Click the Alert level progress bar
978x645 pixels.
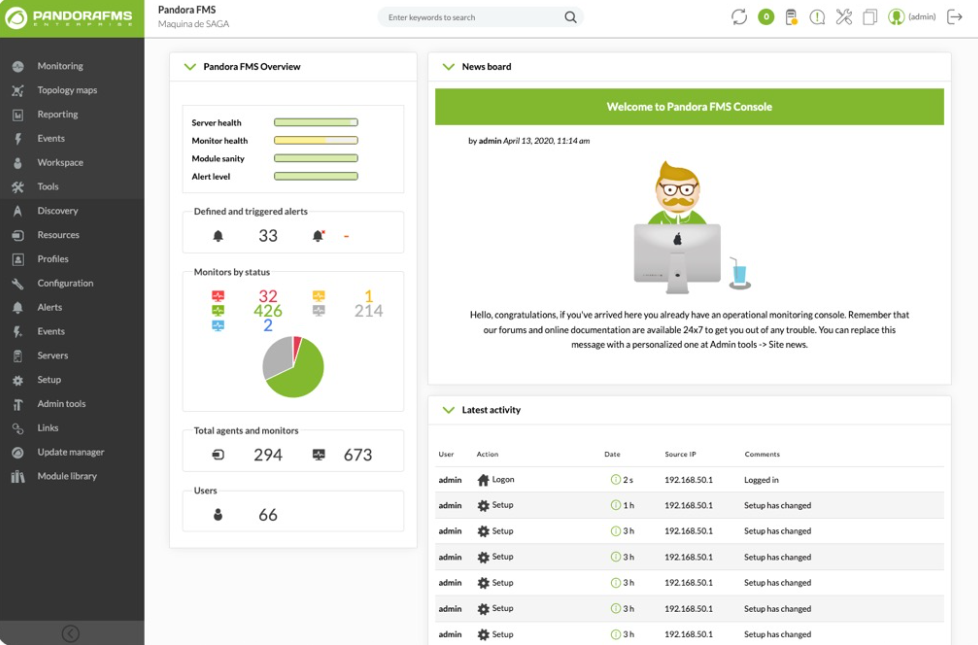point(316,177)
